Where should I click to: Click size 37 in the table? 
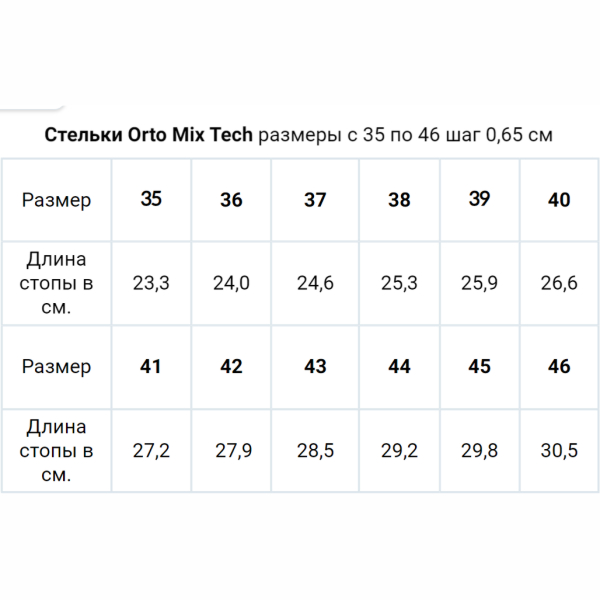(x=315, y=200)
